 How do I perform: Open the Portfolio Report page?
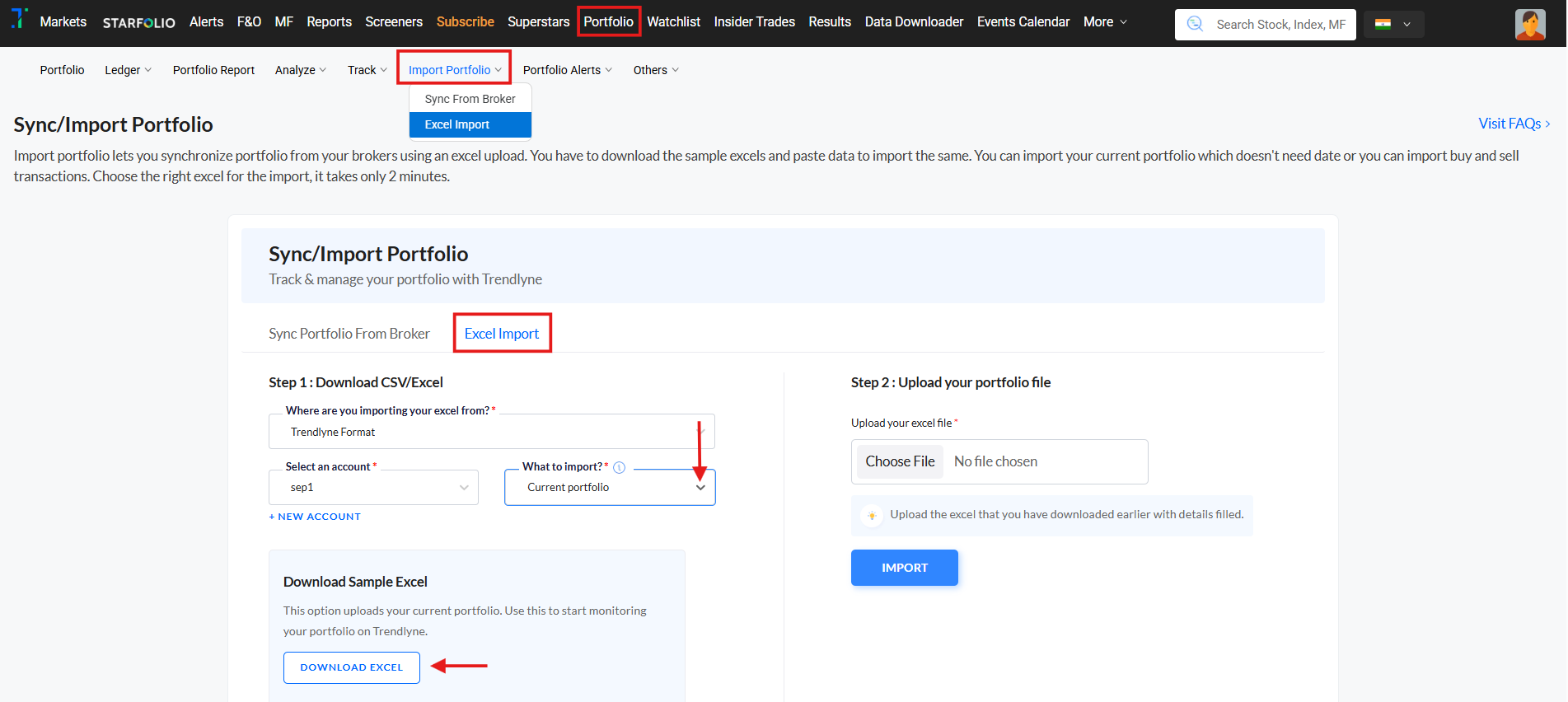(213, 70)
